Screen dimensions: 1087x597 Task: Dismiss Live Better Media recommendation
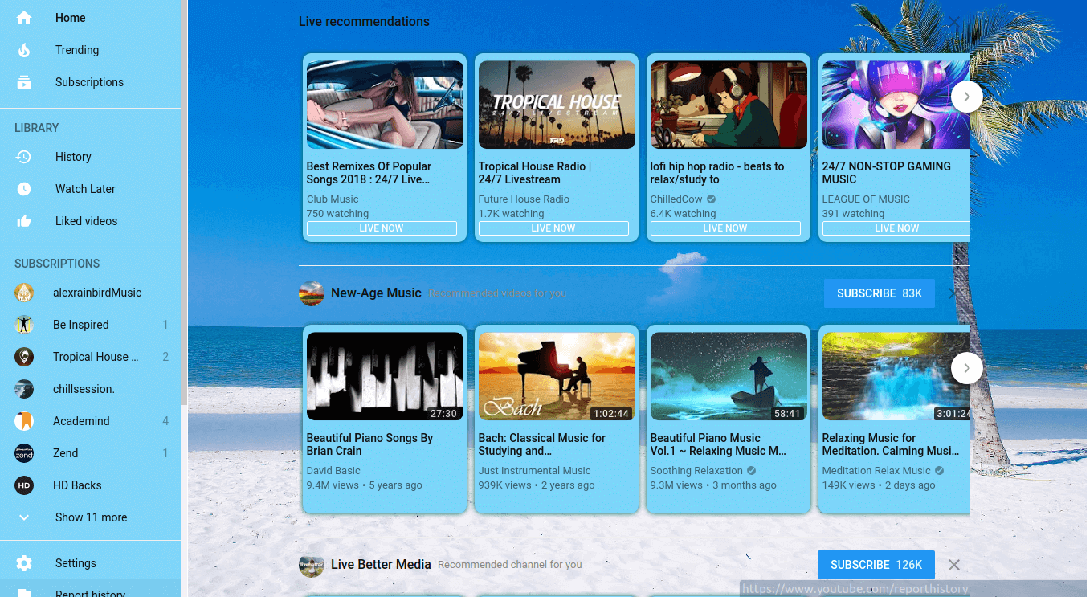tap(954, 565)
